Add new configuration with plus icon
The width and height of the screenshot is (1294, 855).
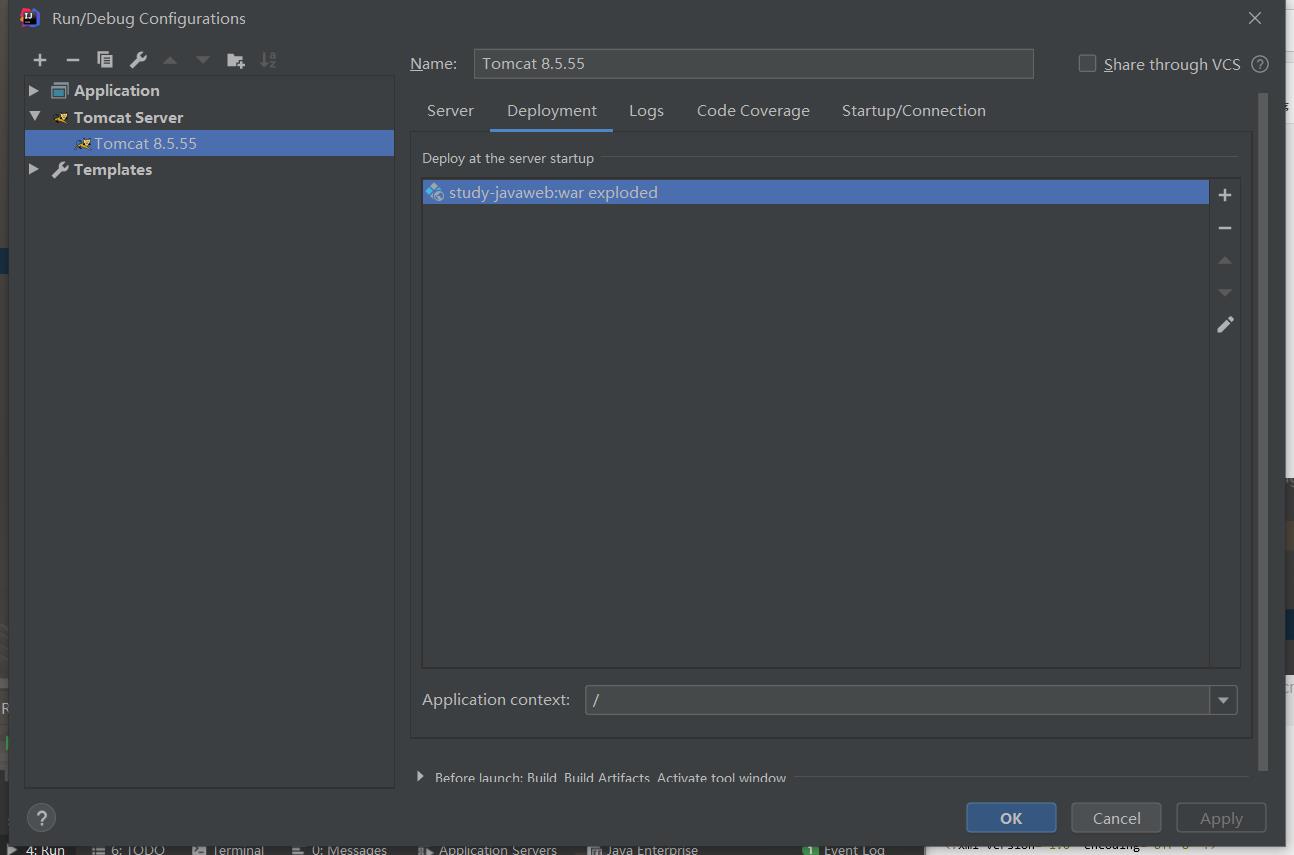pyautogui.click(x=40, y=60)
